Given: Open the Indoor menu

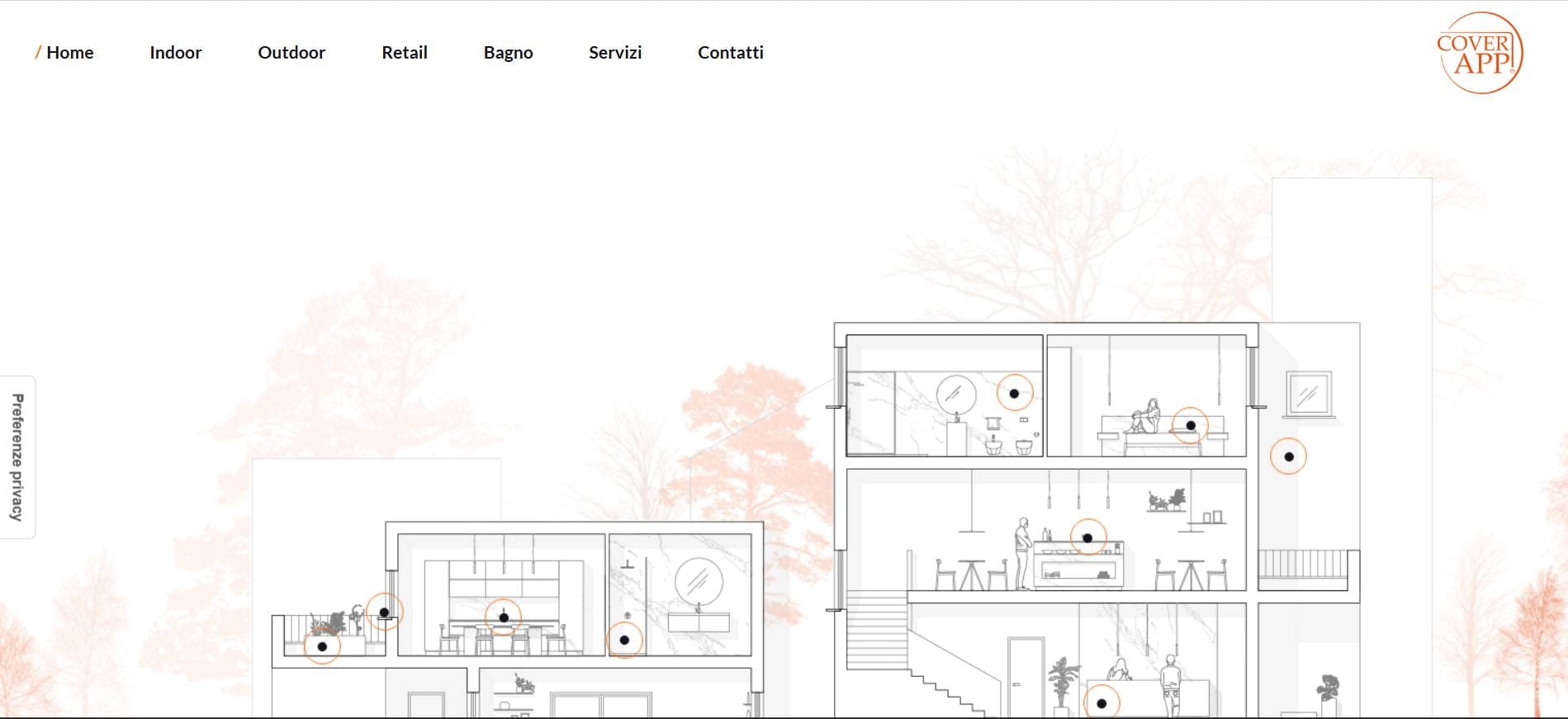Looking at the screenshot, I should pos(176,53).
